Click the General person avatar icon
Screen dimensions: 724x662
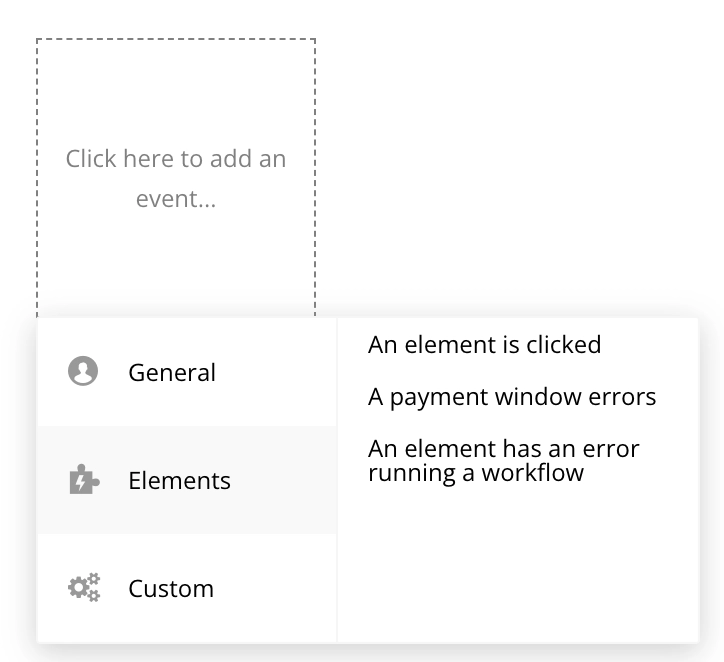[x=83, y=372]
